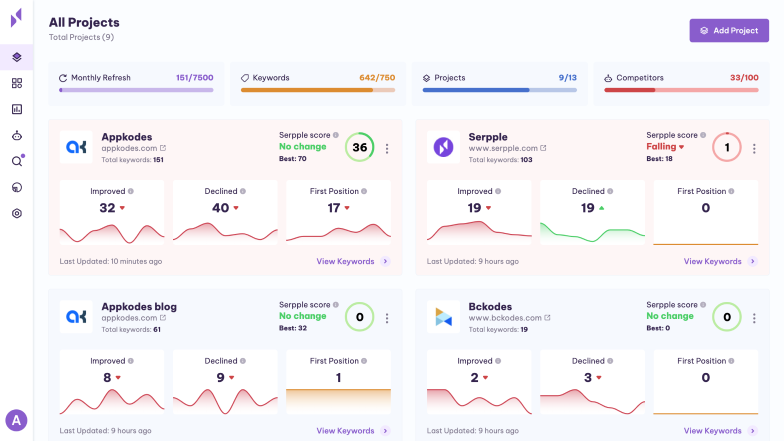Screen dimensions: 784x441
Task: Open Appkodes blog three-dot options menu
Action: [387, 318]
